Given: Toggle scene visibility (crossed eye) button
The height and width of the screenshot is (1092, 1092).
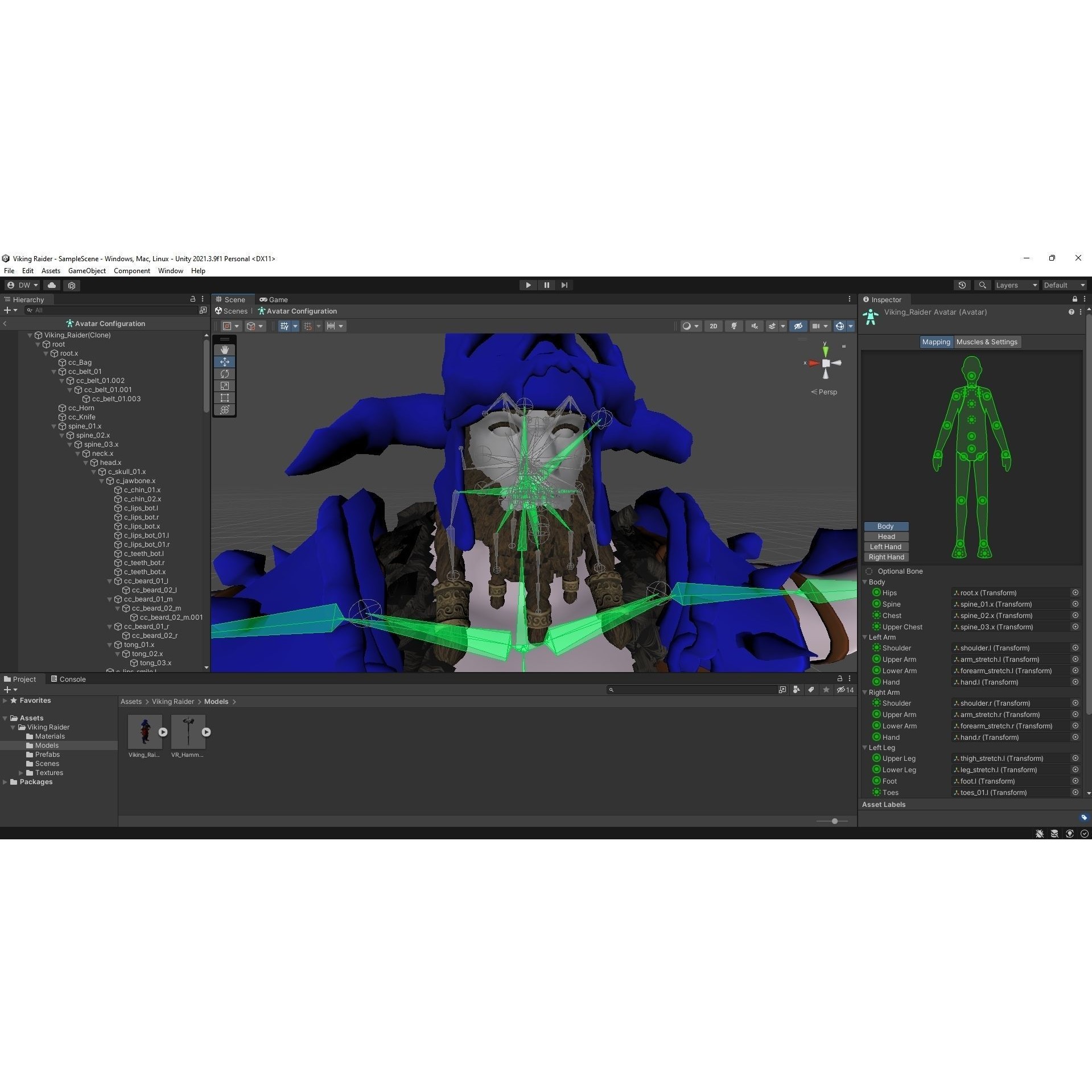Looking at the screenshot, I should point(798,325).
